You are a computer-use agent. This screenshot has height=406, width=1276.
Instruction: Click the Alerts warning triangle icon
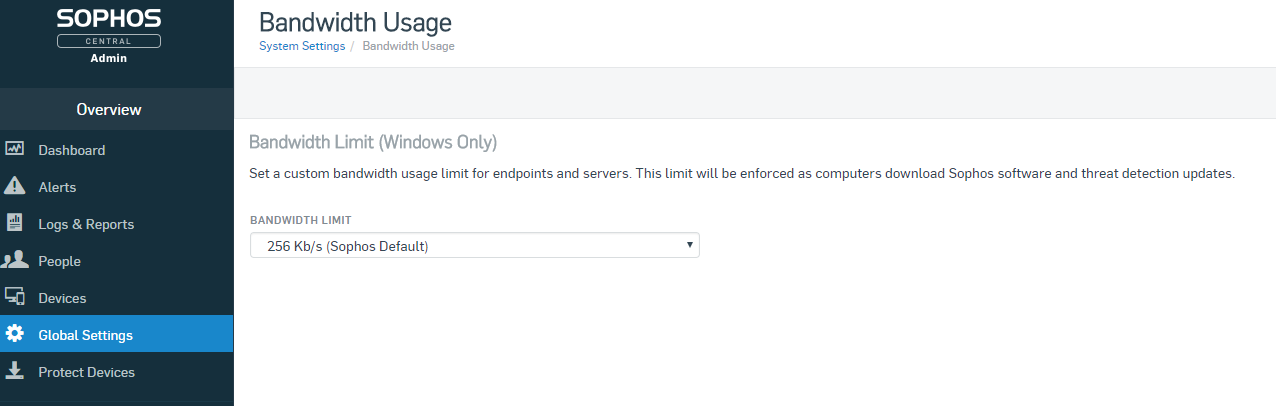pos(15,186)
